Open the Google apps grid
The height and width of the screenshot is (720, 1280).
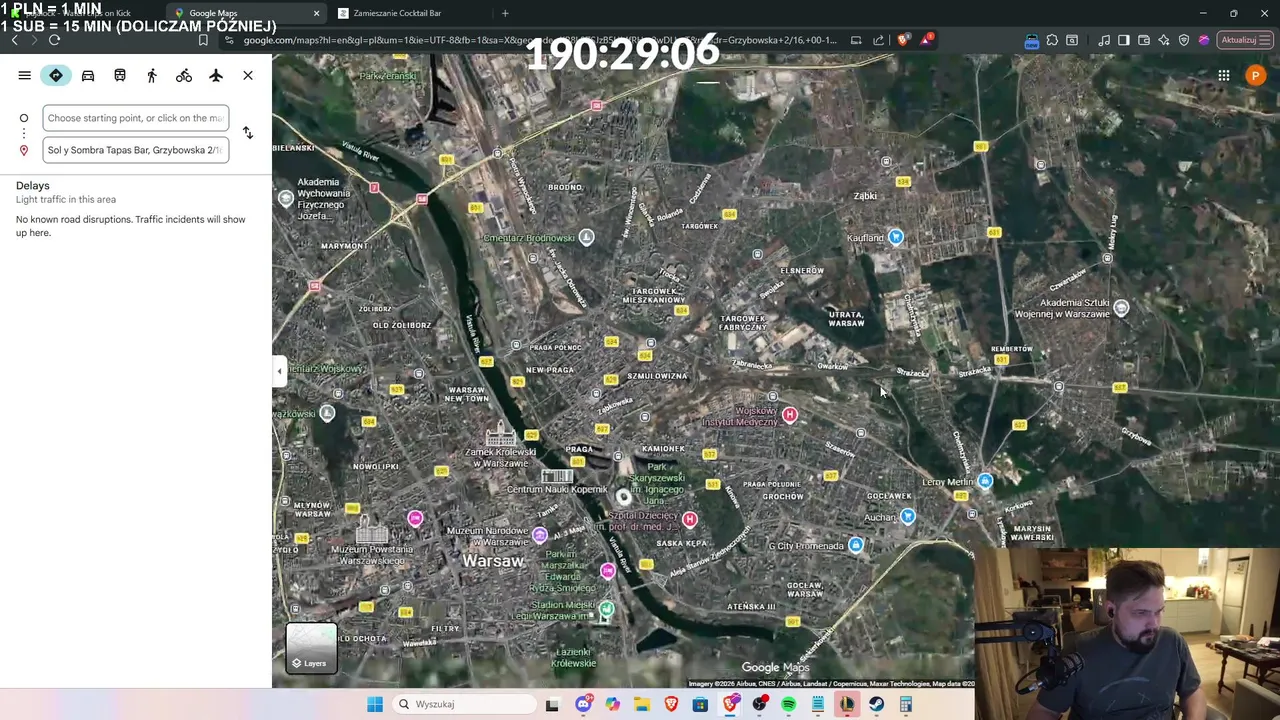pos(1224,76)
